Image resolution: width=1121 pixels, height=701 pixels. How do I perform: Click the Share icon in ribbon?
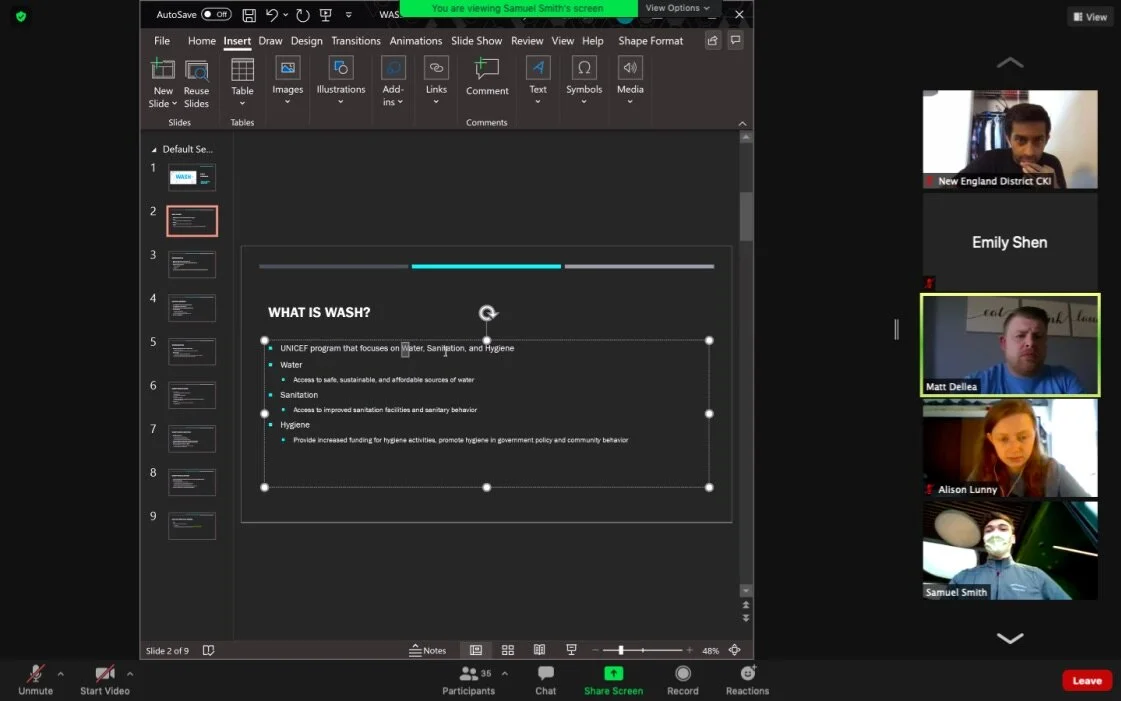tap(712, 41)
